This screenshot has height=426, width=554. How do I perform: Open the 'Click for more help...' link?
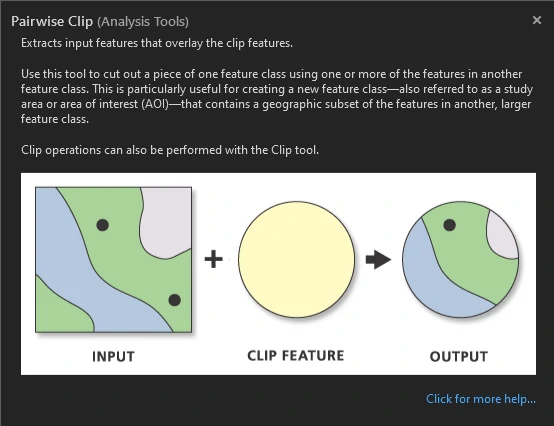[x=481, y=399]
